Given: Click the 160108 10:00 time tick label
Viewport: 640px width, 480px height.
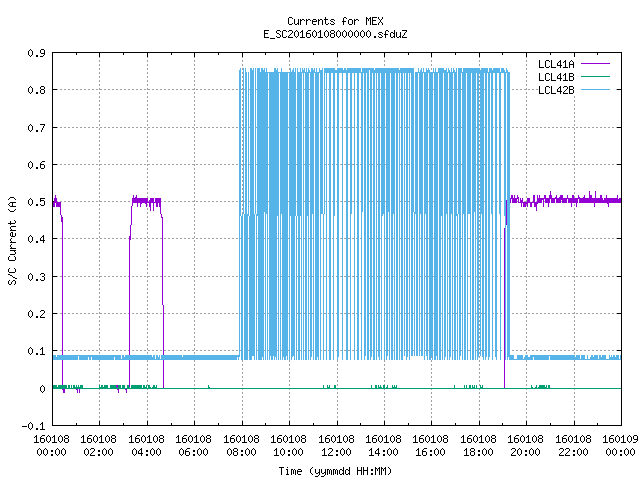Looking at the screenshot, I should [x=289, y=446].
